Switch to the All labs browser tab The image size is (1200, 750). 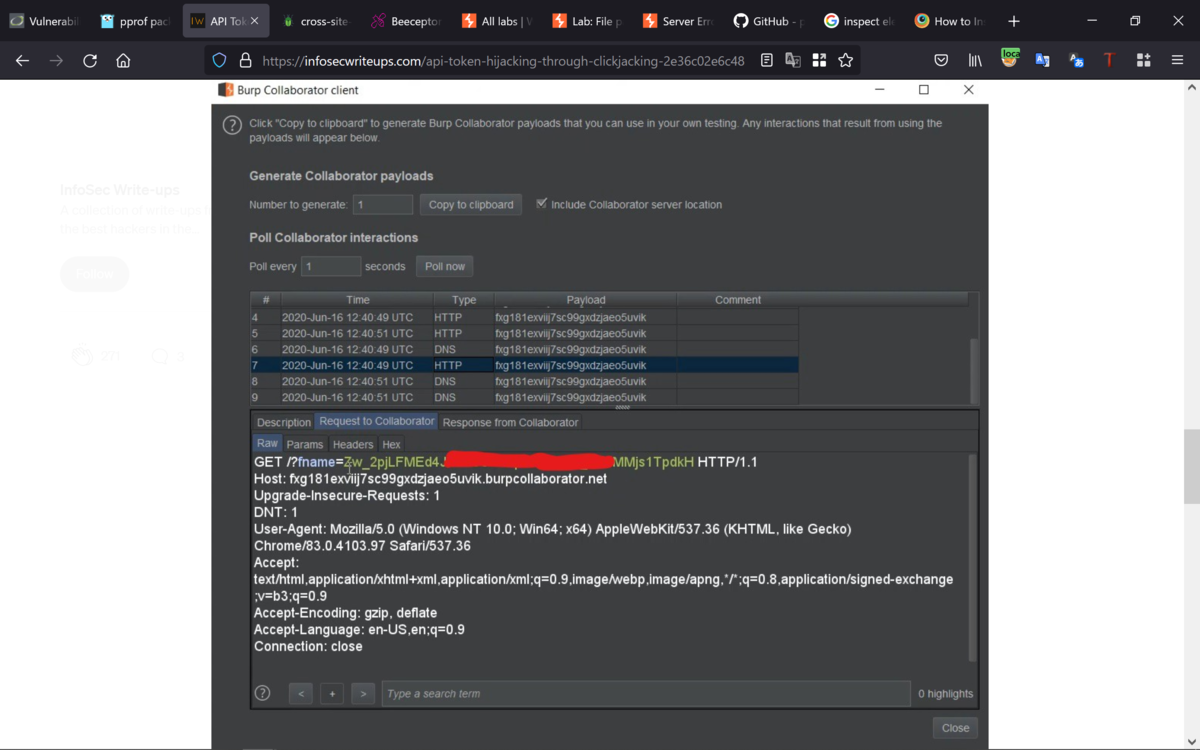click(496, 21)
